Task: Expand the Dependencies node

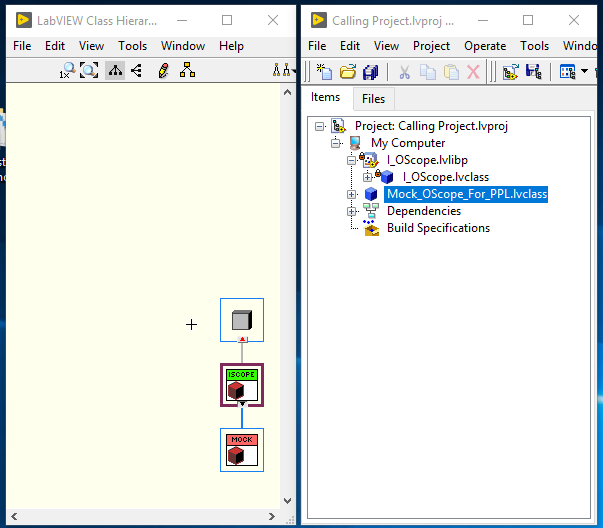Action: (351, 211)
